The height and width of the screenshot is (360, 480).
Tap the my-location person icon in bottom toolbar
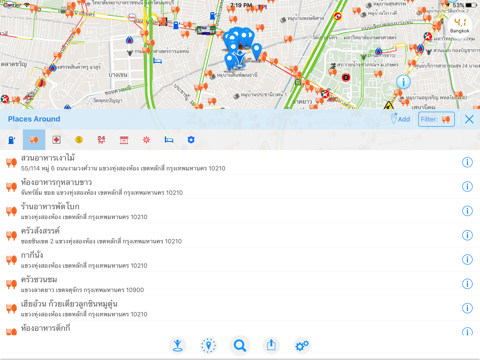pos(177,345)
